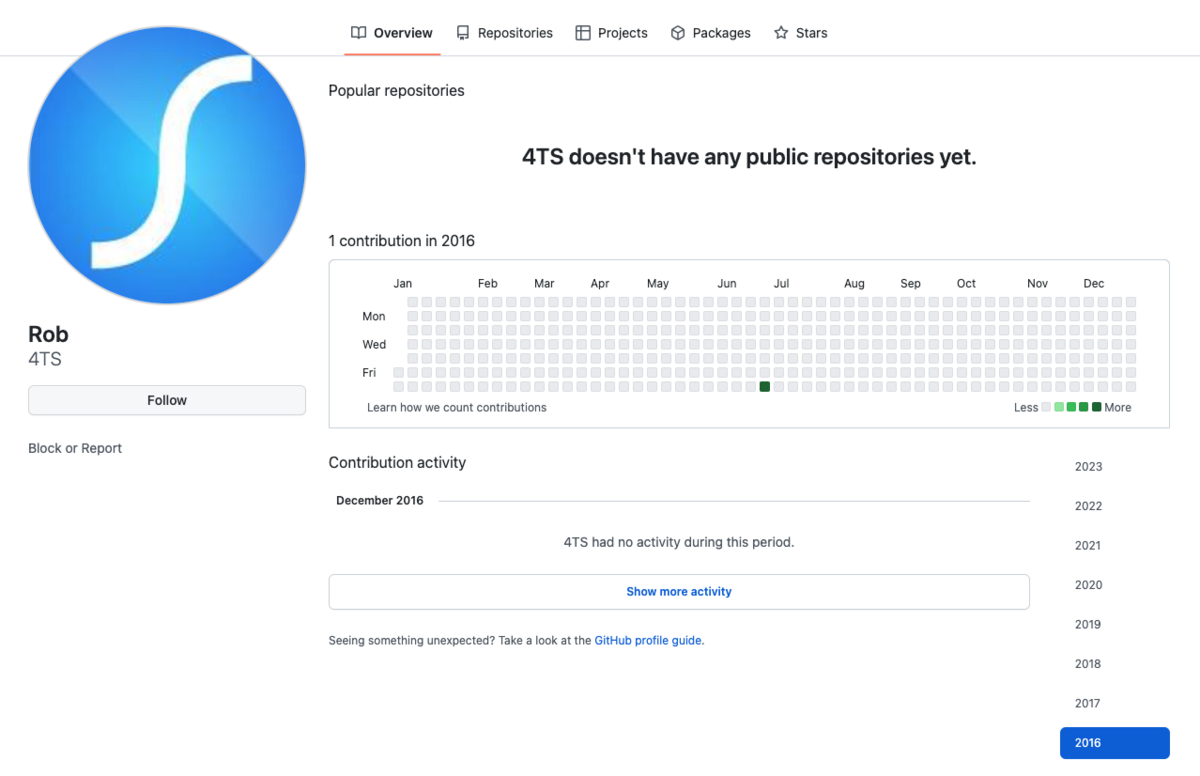Open the GitHub profile guide link
1200x776 pixels.
click(647, 640)
